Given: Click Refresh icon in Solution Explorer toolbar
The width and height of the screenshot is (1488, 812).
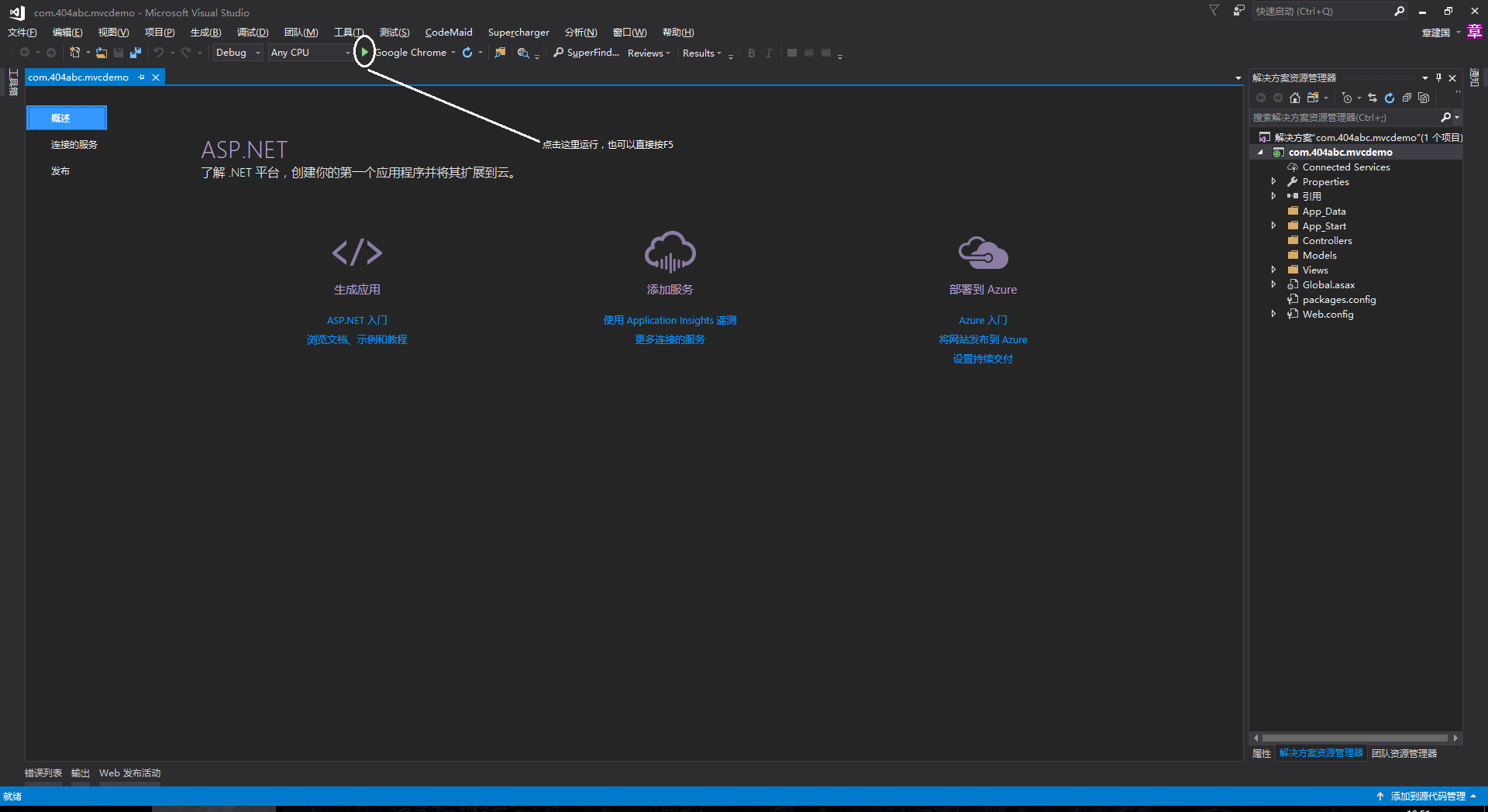Looking at the screenshot, I should click(x=1390, y=98).
